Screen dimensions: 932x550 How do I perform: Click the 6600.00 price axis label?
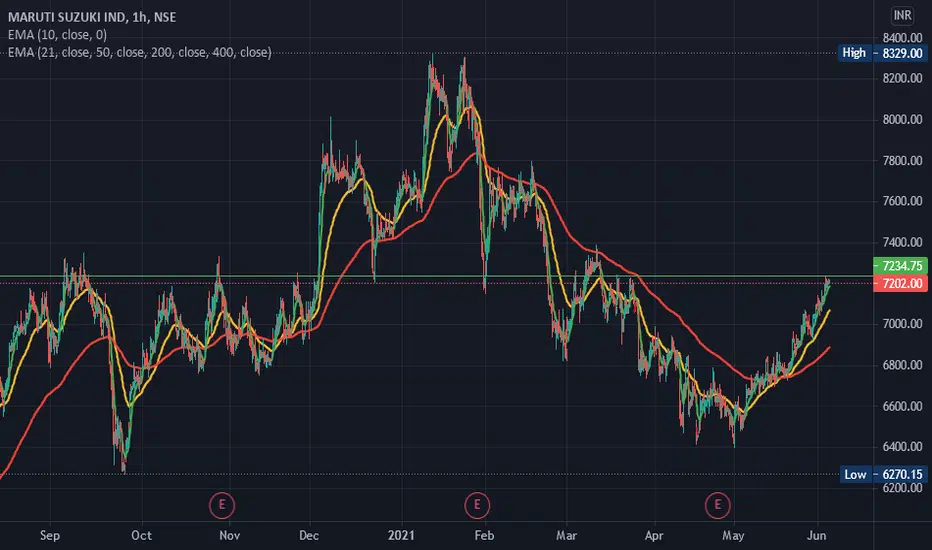(902, 406)
